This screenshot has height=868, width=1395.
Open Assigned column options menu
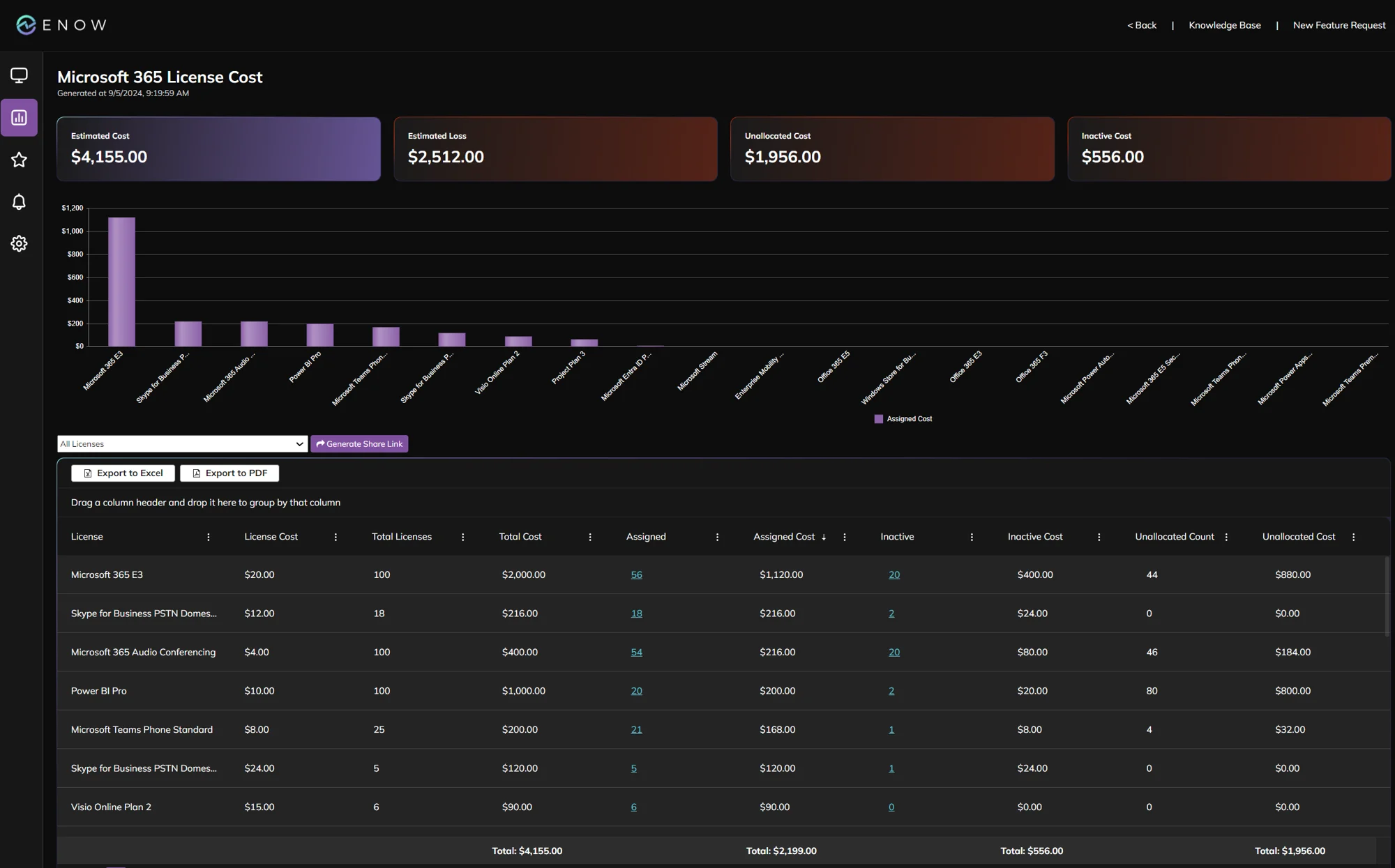[717, 537]
